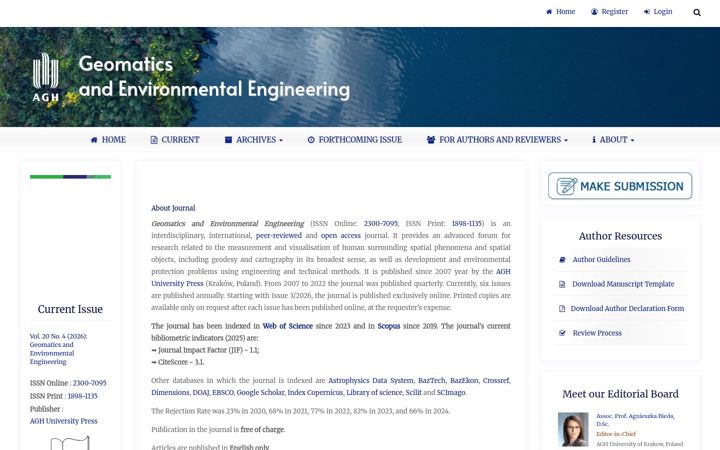The width and height of the screenshot is (720, 450).
Task: Open the Crossref link
Action: pyautogui.click(x=496, y=381)
